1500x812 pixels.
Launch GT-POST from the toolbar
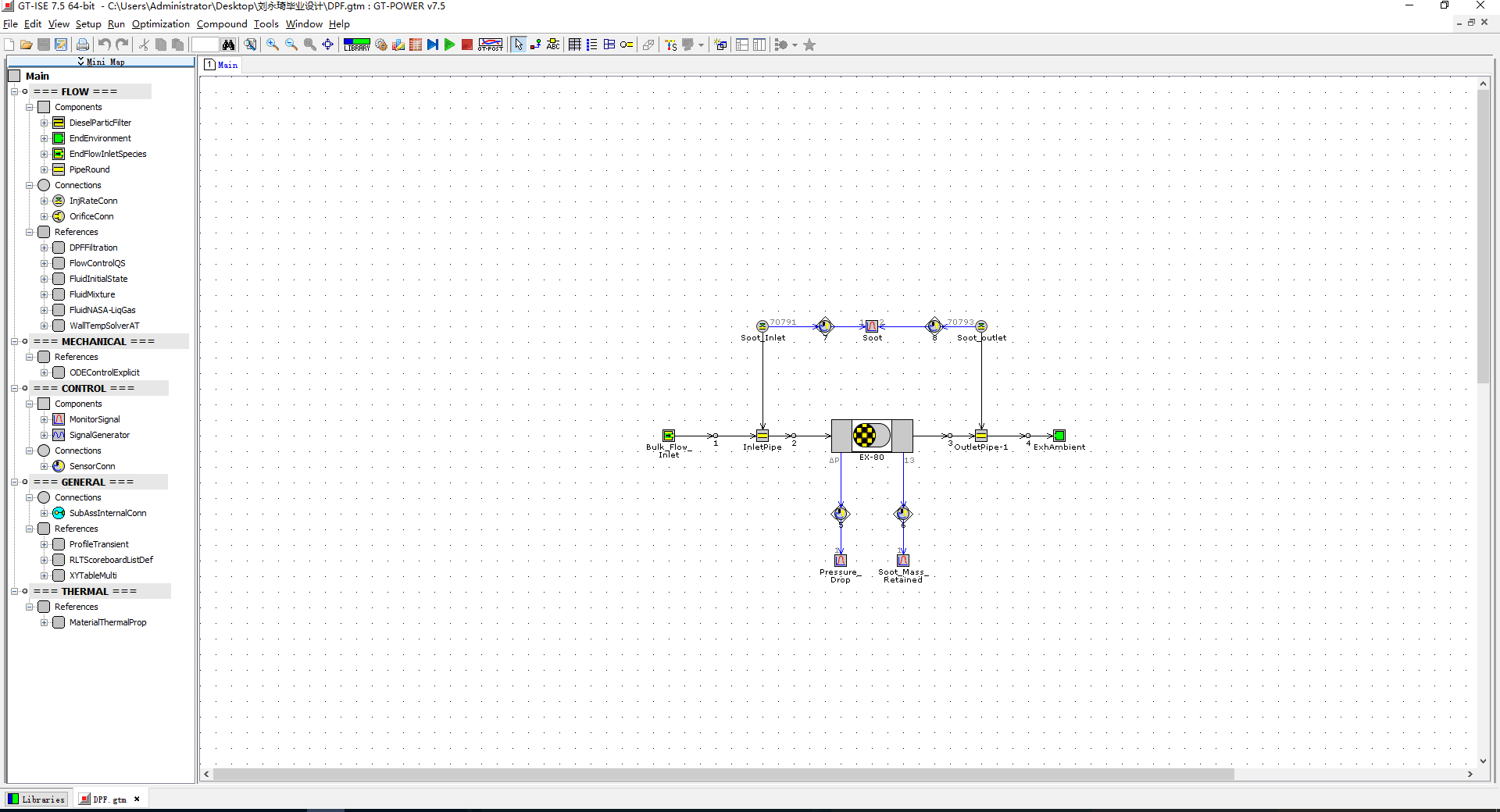[x=491, y=45]
